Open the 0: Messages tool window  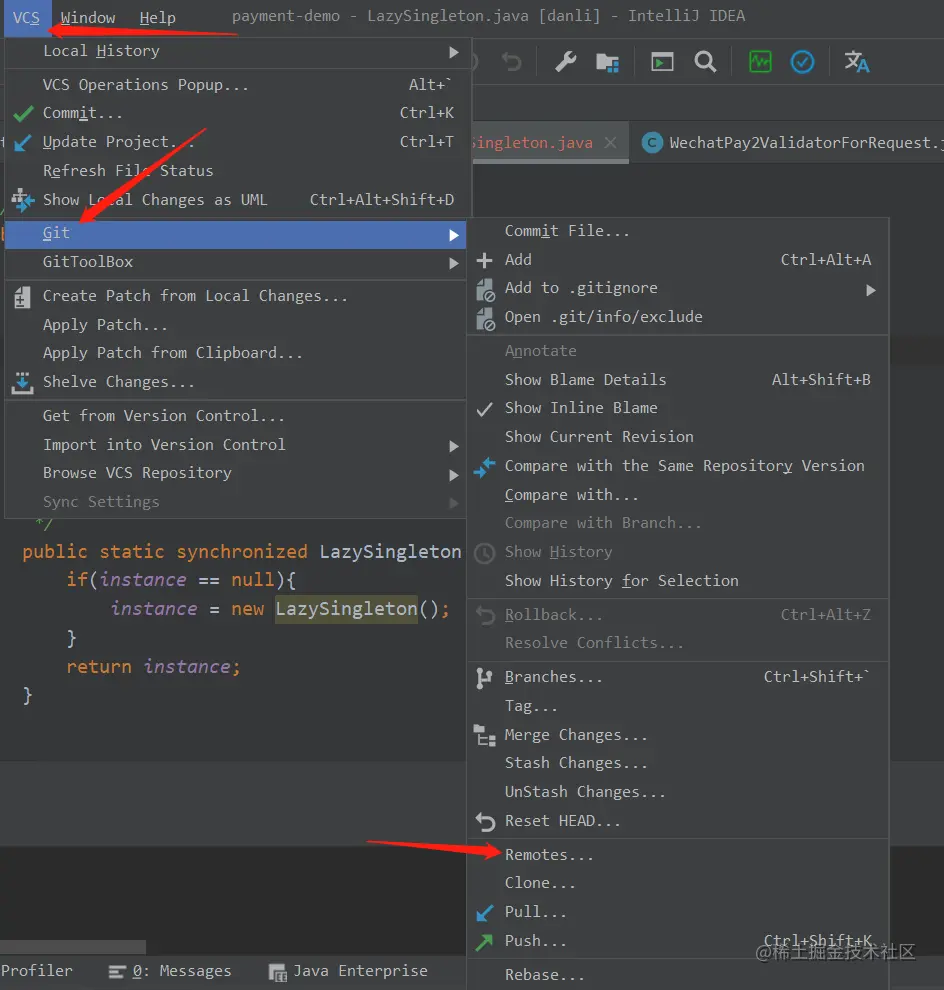click(169, 971)
